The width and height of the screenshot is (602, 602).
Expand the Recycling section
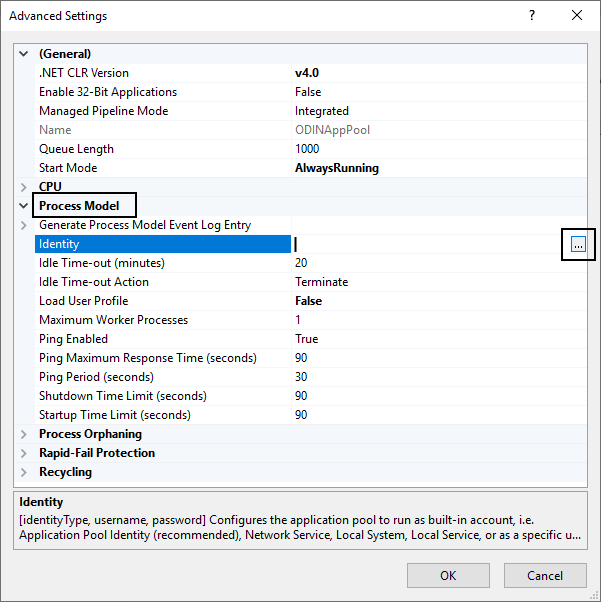pos(24,472)
